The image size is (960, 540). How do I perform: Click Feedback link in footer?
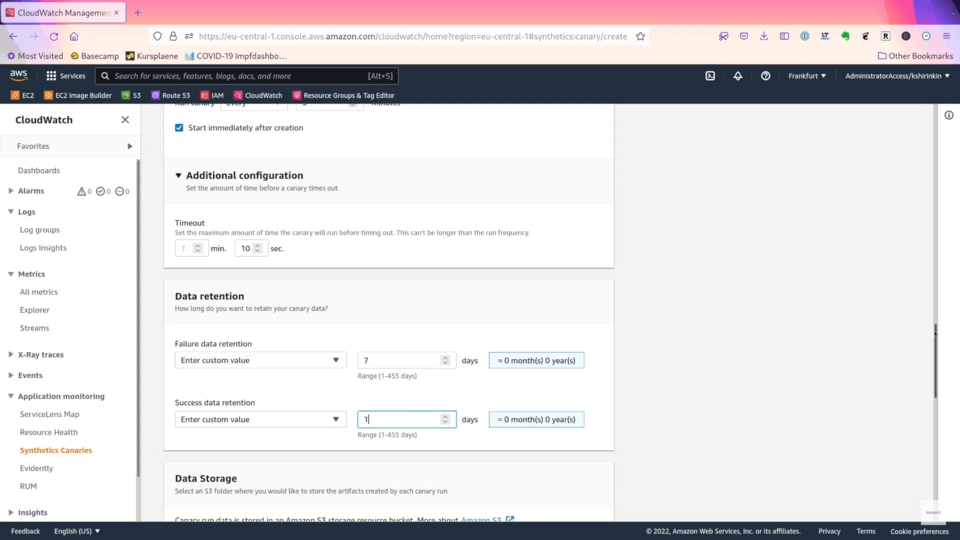click(x=25, y=531)
